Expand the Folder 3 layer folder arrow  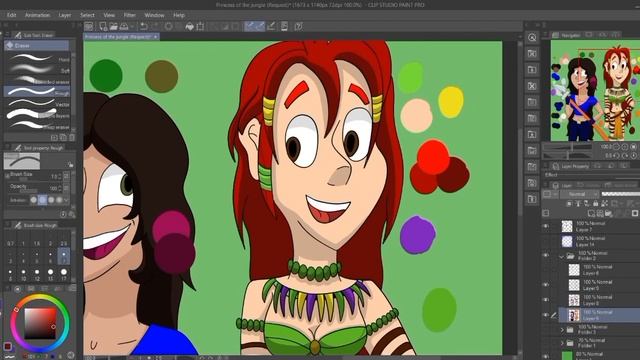[562, 330]
